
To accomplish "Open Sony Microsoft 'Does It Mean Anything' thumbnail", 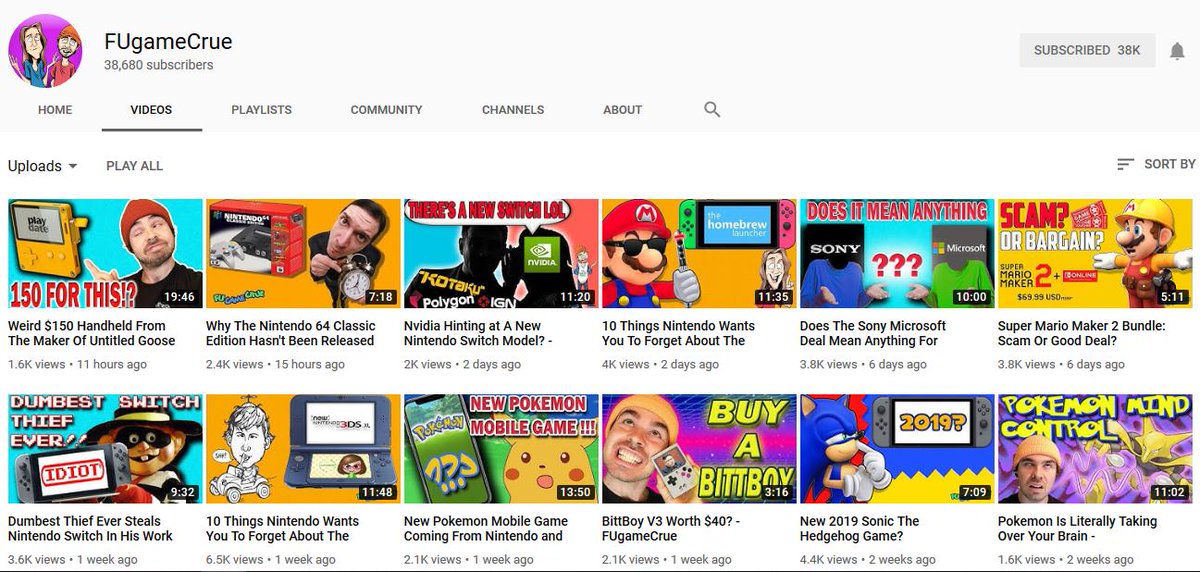I will click(x=897, y=253).
